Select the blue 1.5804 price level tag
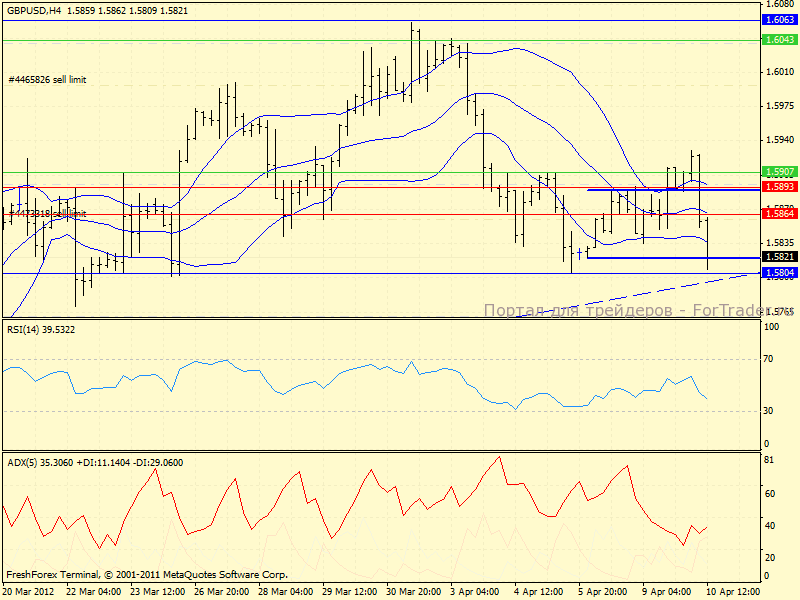800x600 pixels. coord(779,272)
